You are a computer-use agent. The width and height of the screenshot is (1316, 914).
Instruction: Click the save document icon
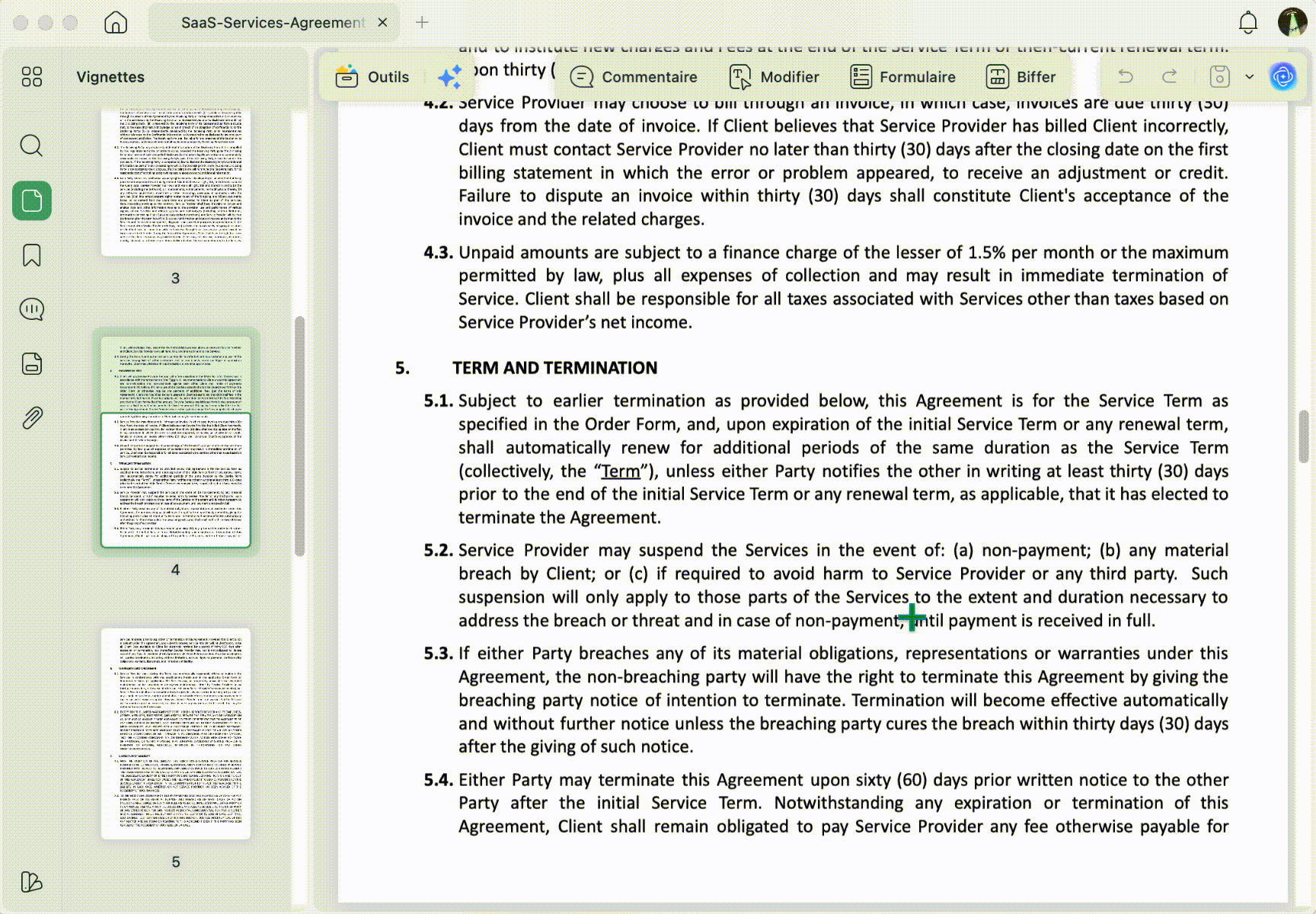pos(1219,76)
